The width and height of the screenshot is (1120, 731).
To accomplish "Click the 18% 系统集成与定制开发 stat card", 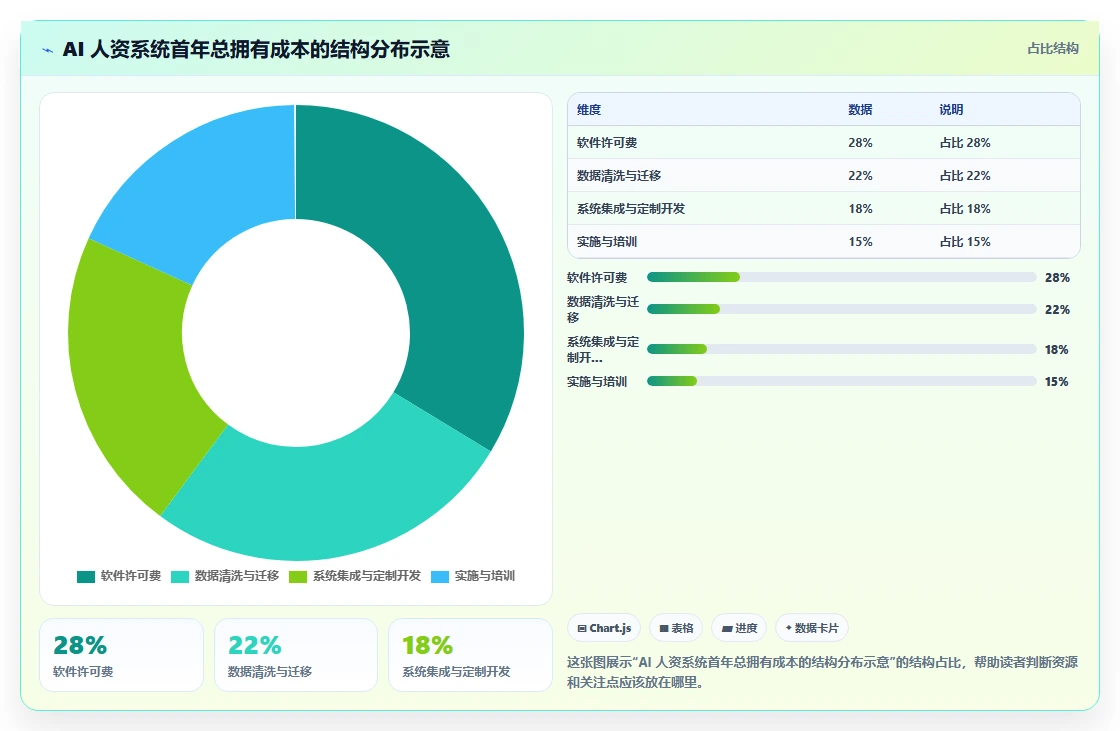I will click(470, 655).
